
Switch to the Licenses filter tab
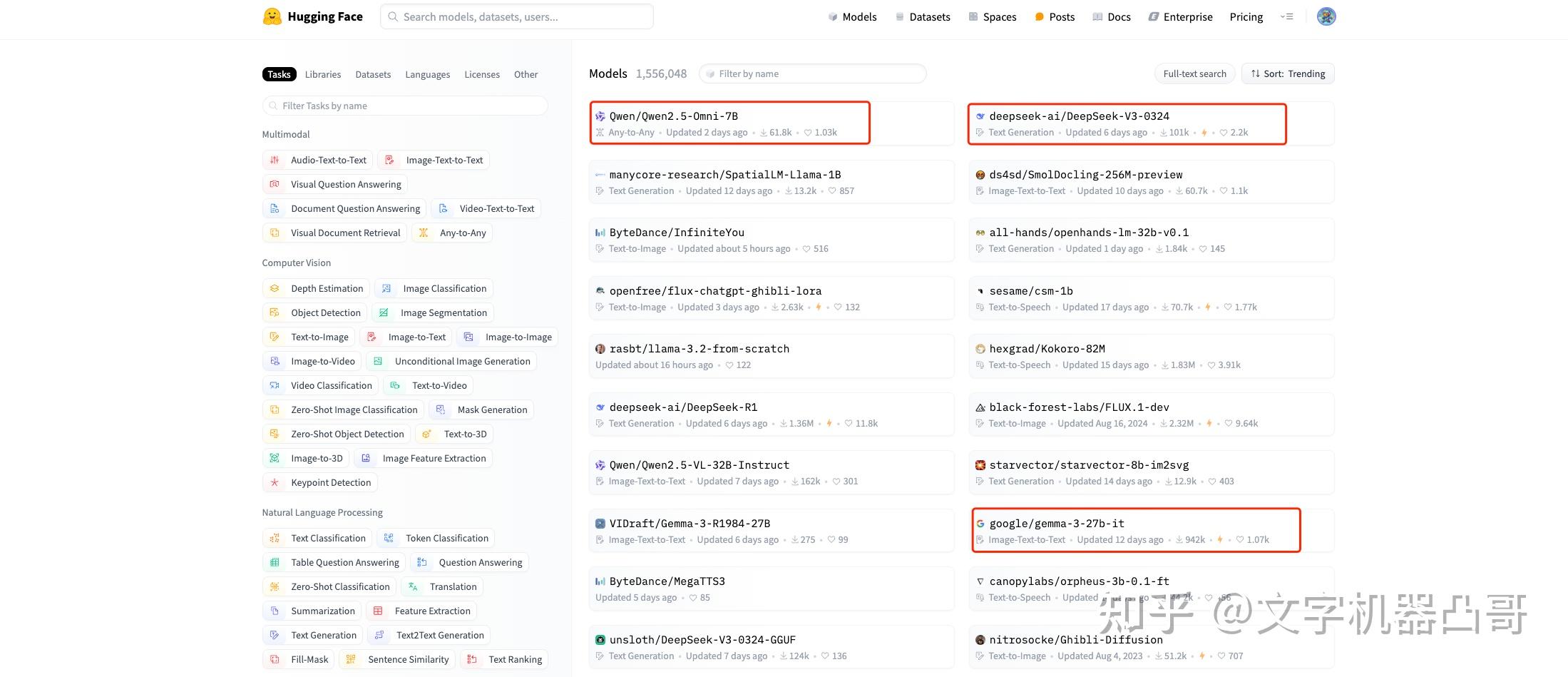coord(482,74)
